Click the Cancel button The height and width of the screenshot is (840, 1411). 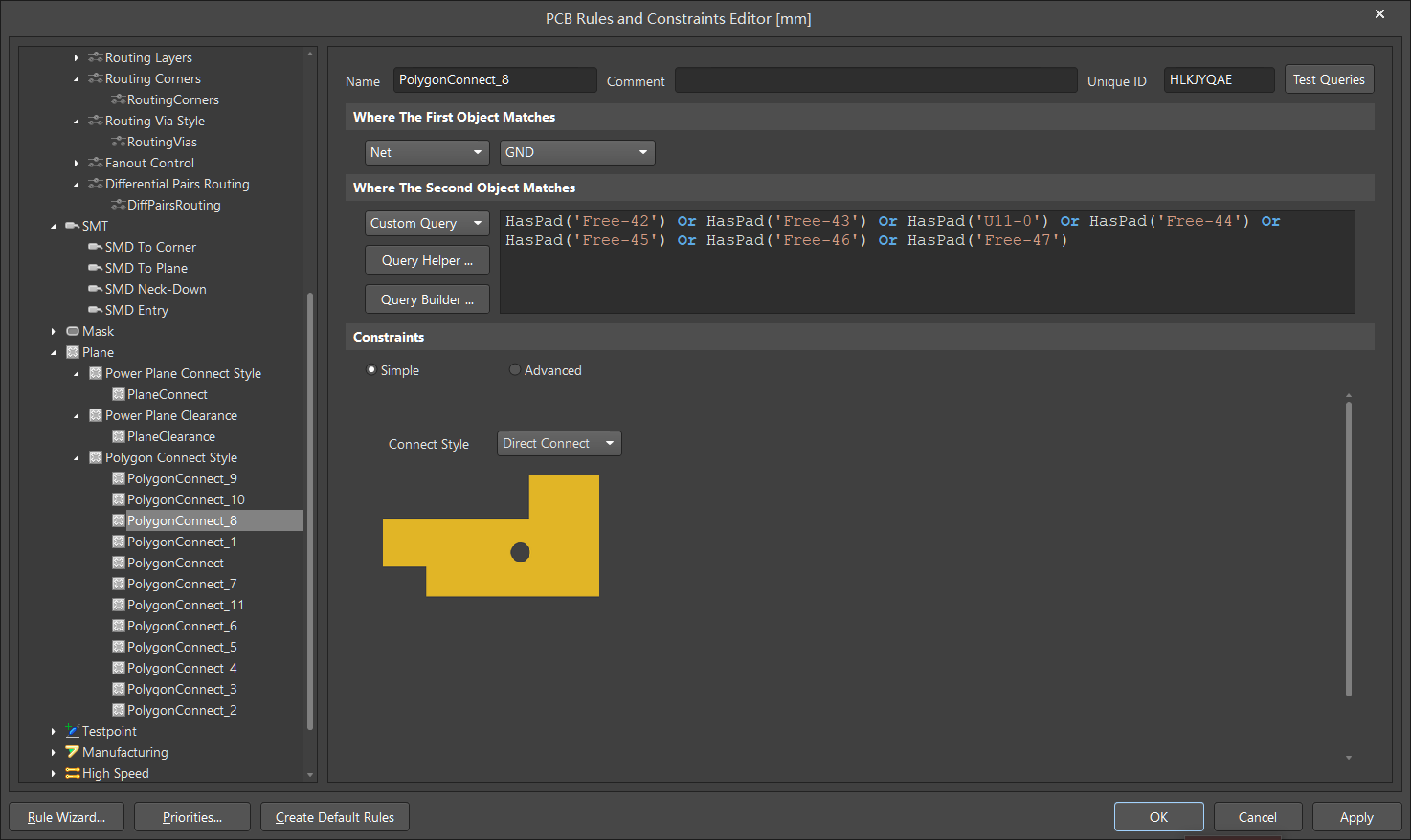point(1258,817)
